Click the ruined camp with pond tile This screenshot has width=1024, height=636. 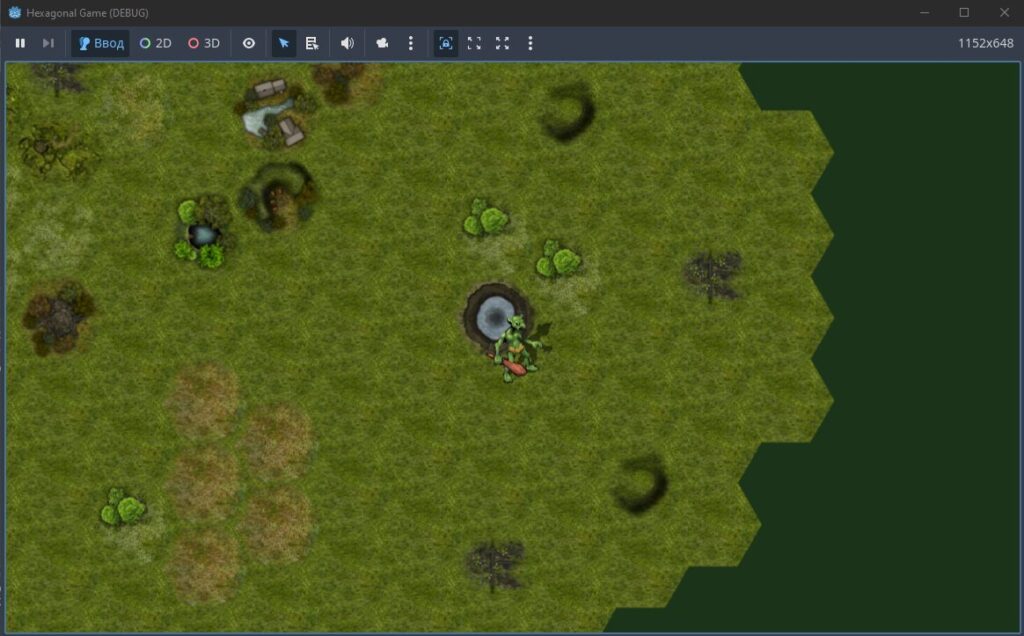tap(275, 112)
